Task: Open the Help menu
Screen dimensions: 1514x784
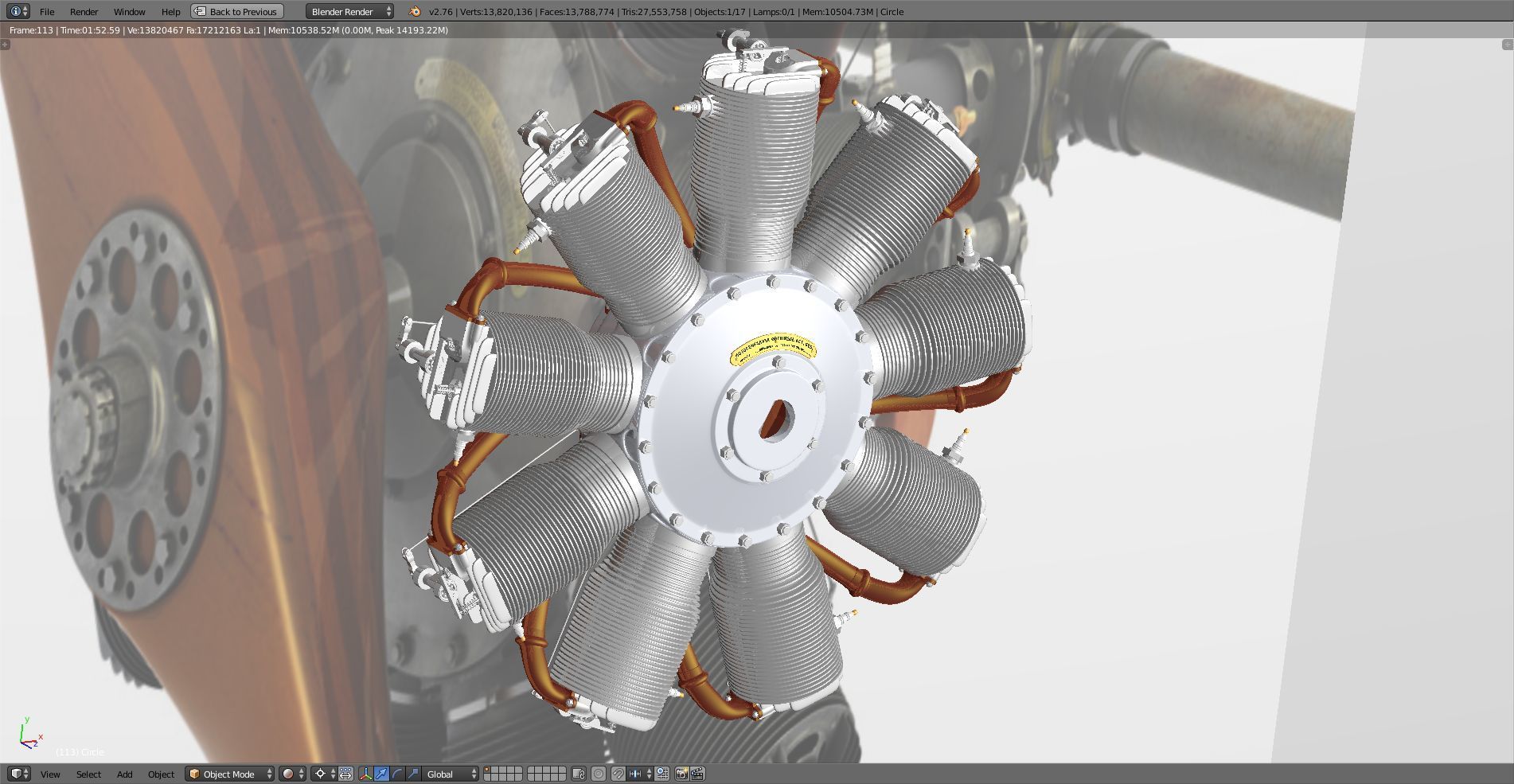Action: click(170, 11)
